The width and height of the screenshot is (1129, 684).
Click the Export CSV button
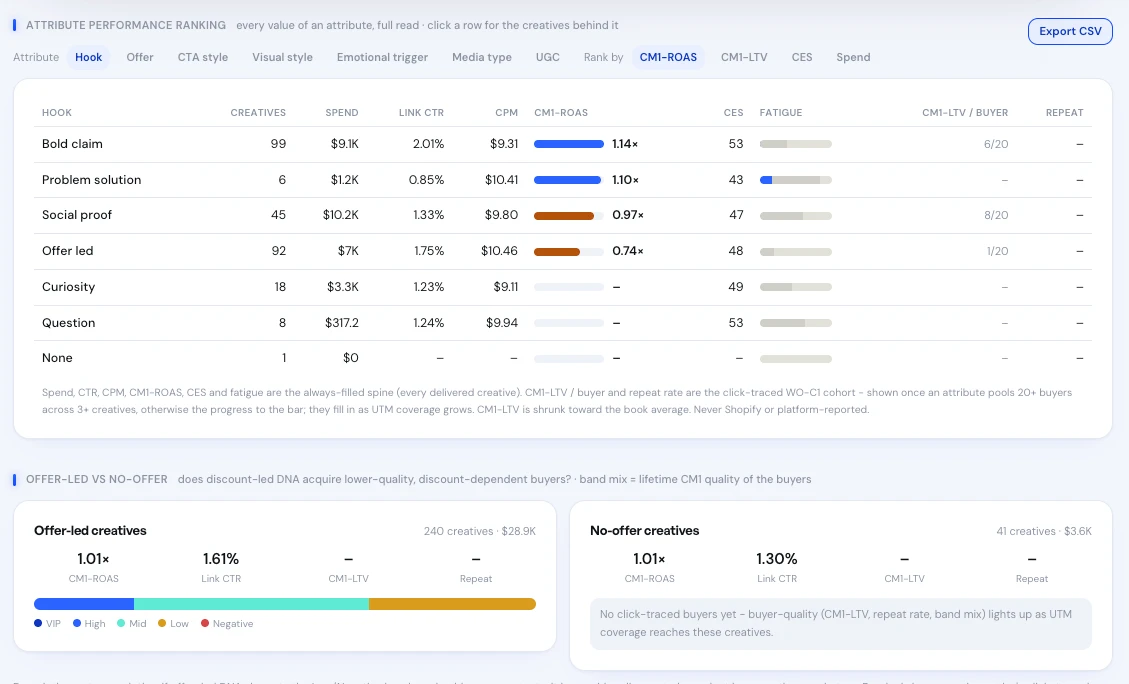click(x=1070, y=31)
